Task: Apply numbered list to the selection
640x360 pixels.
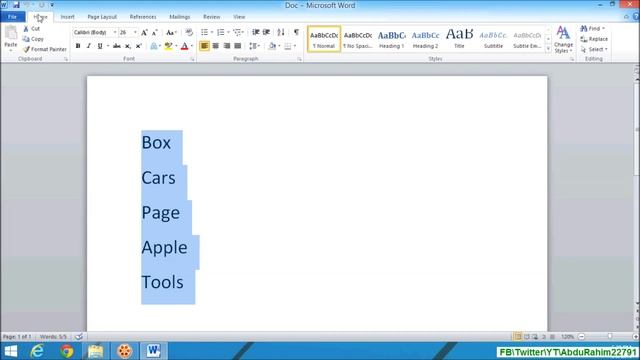Action: pyautogui.click(x=220, y=32)
